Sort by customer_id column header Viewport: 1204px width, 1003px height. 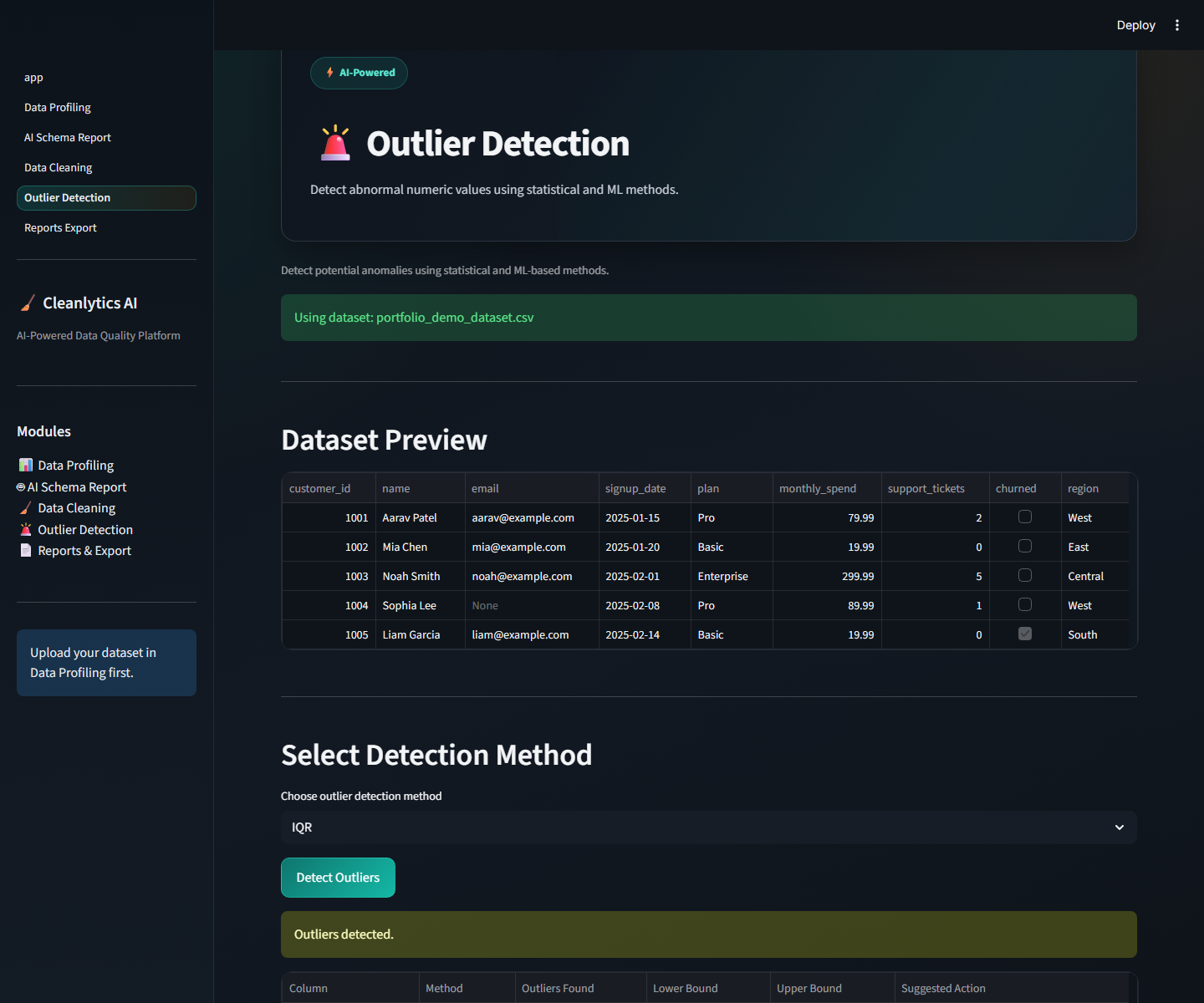[x=329, y=488]
